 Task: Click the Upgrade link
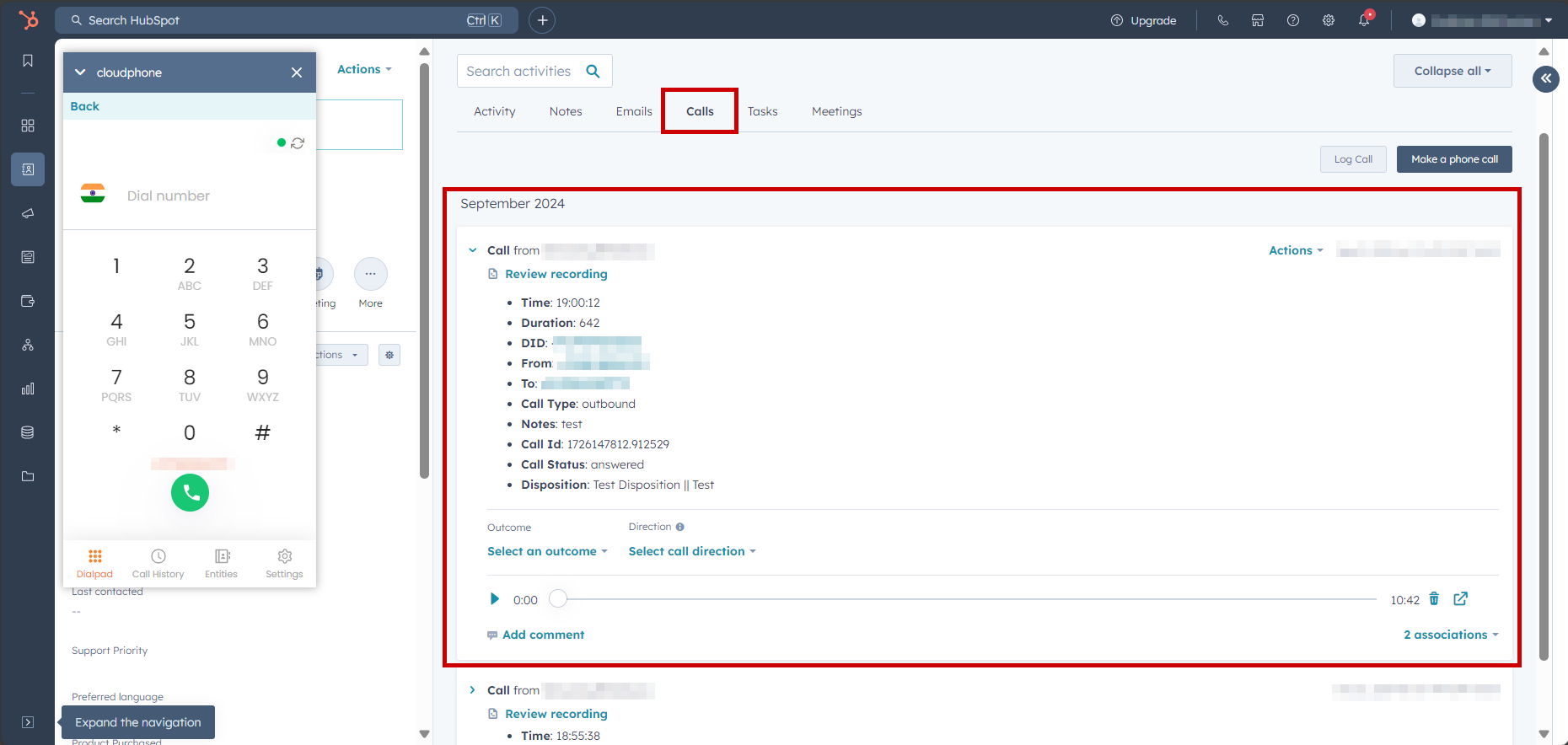[x=1144, y=20]
